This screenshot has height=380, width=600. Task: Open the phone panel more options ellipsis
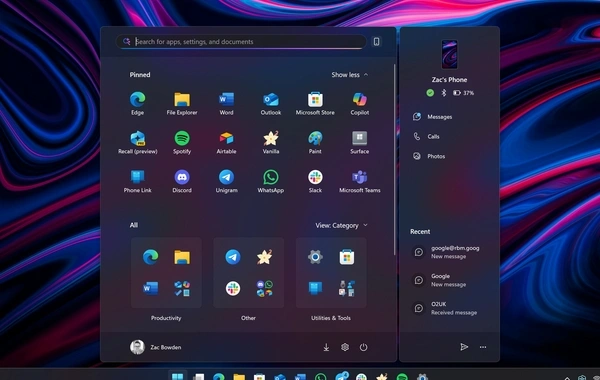coord(483,347)
